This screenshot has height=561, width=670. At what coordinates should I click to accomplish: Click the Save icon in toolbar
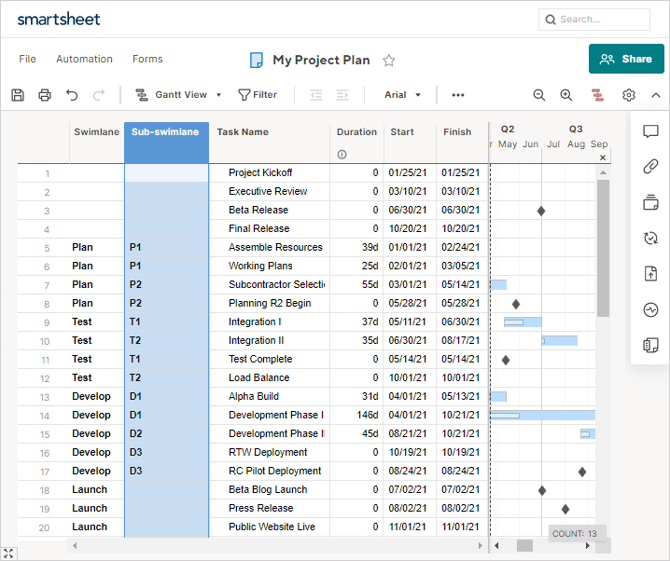click(18, 95)
